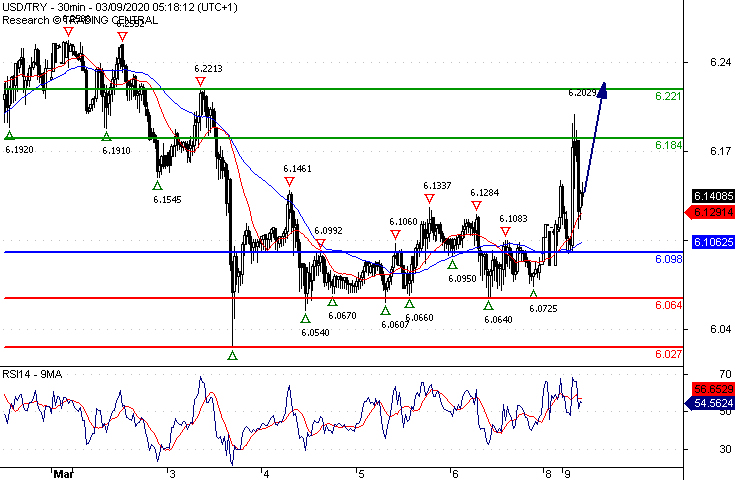The image size is (735, 480).
Task: Click the blue 6.10625 moving average tag
Action: [x=713, y=242]
